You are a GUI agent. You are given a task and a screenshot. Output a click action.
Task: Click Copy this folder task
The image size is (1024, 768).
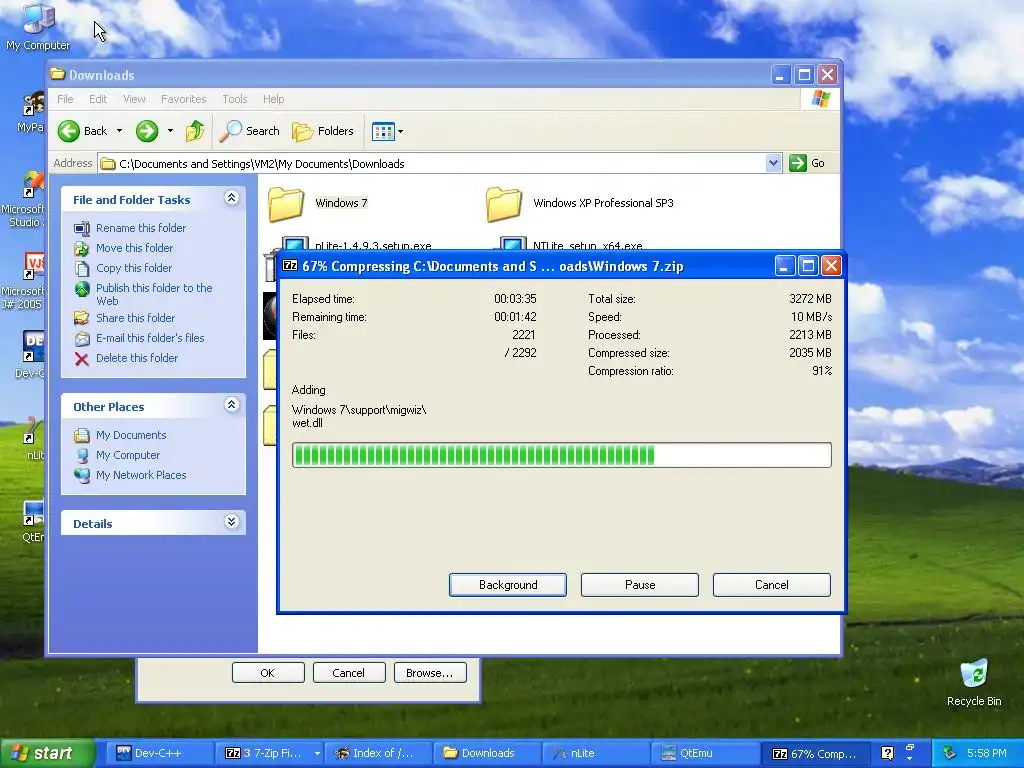click(134, 268)
